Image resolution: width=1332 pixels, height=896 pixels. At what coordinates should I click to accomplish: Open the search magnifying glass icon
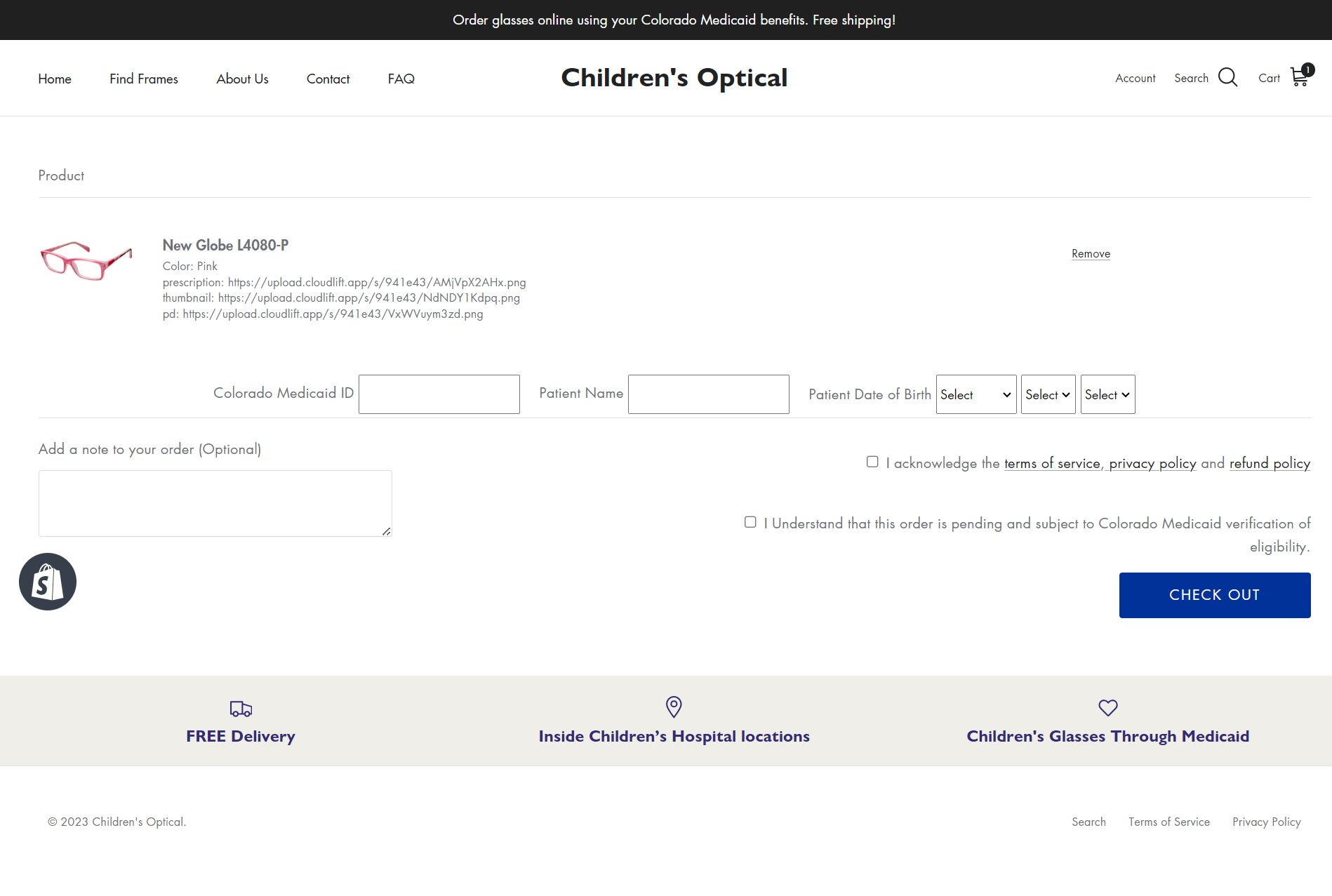point(1228,77)
